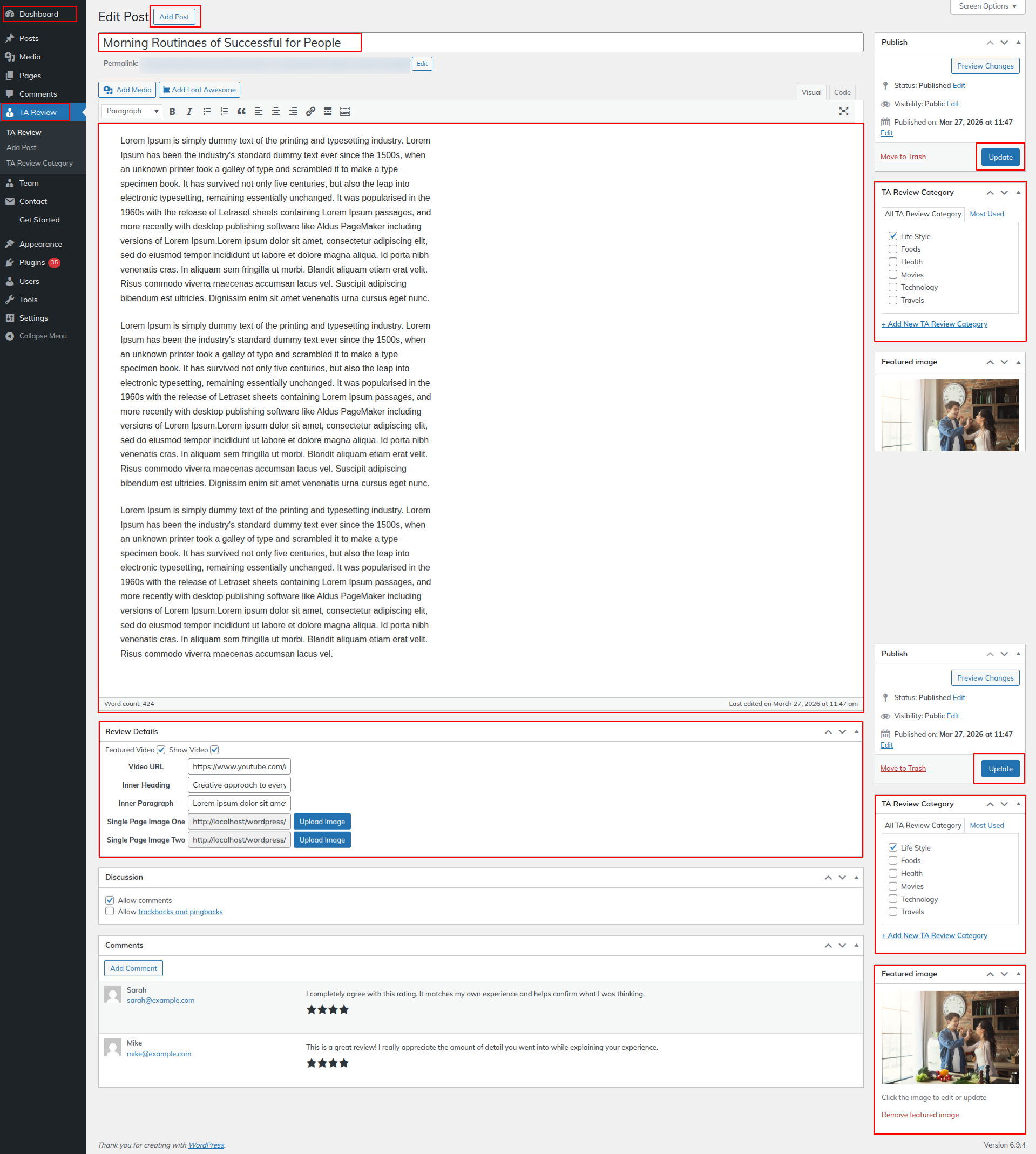1036x1154 pixels.
Task: Apply italic formatting from the toolbar
Action: (189, 112)
